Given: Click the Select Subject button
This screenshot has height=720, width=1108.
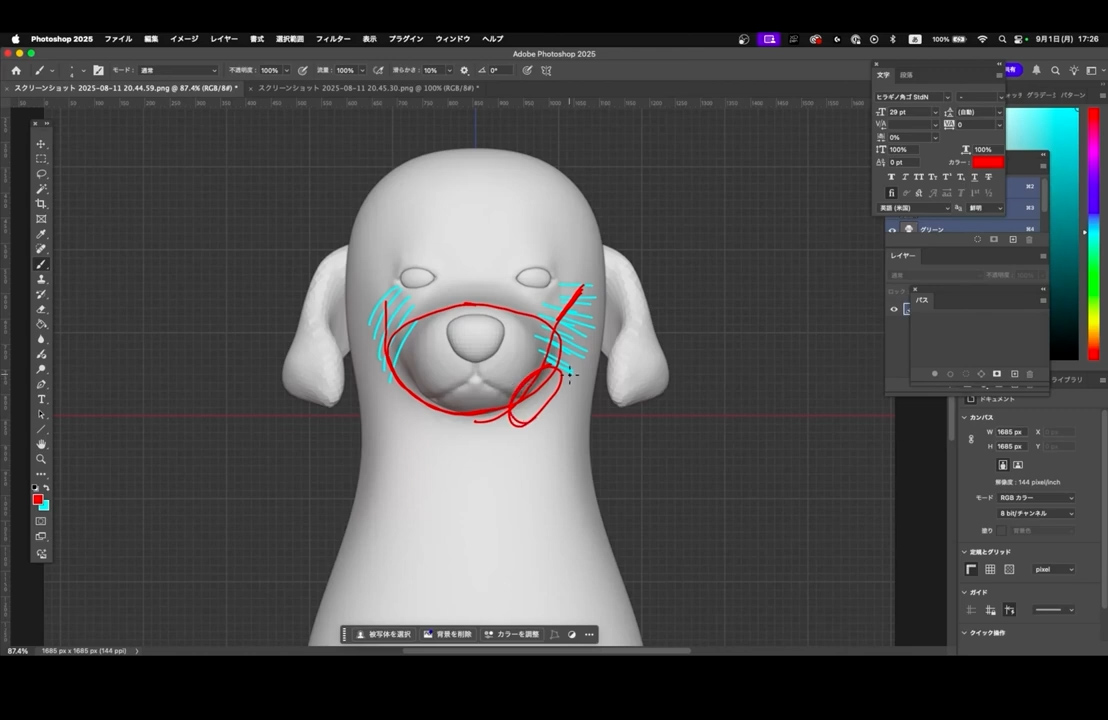Looking at the screenshot, I should pyautogui.click(x=383, y=634).
